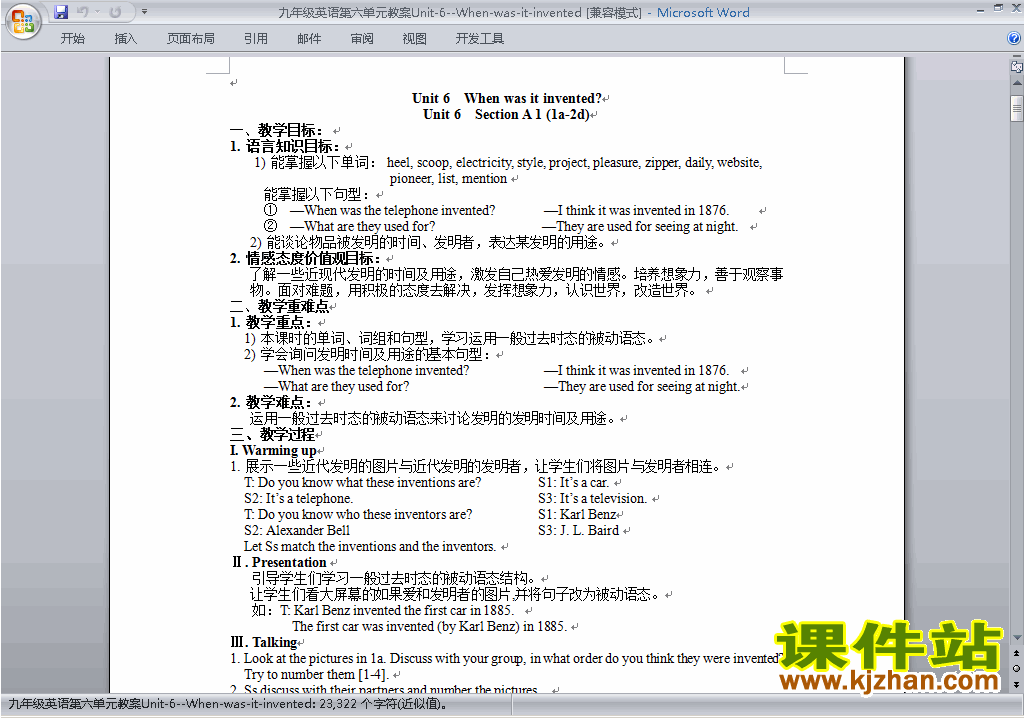Click the '一、教学目标:' heading
This screenshot has width=1024, height=718.
pyautogui.click(x=276, y=130)
